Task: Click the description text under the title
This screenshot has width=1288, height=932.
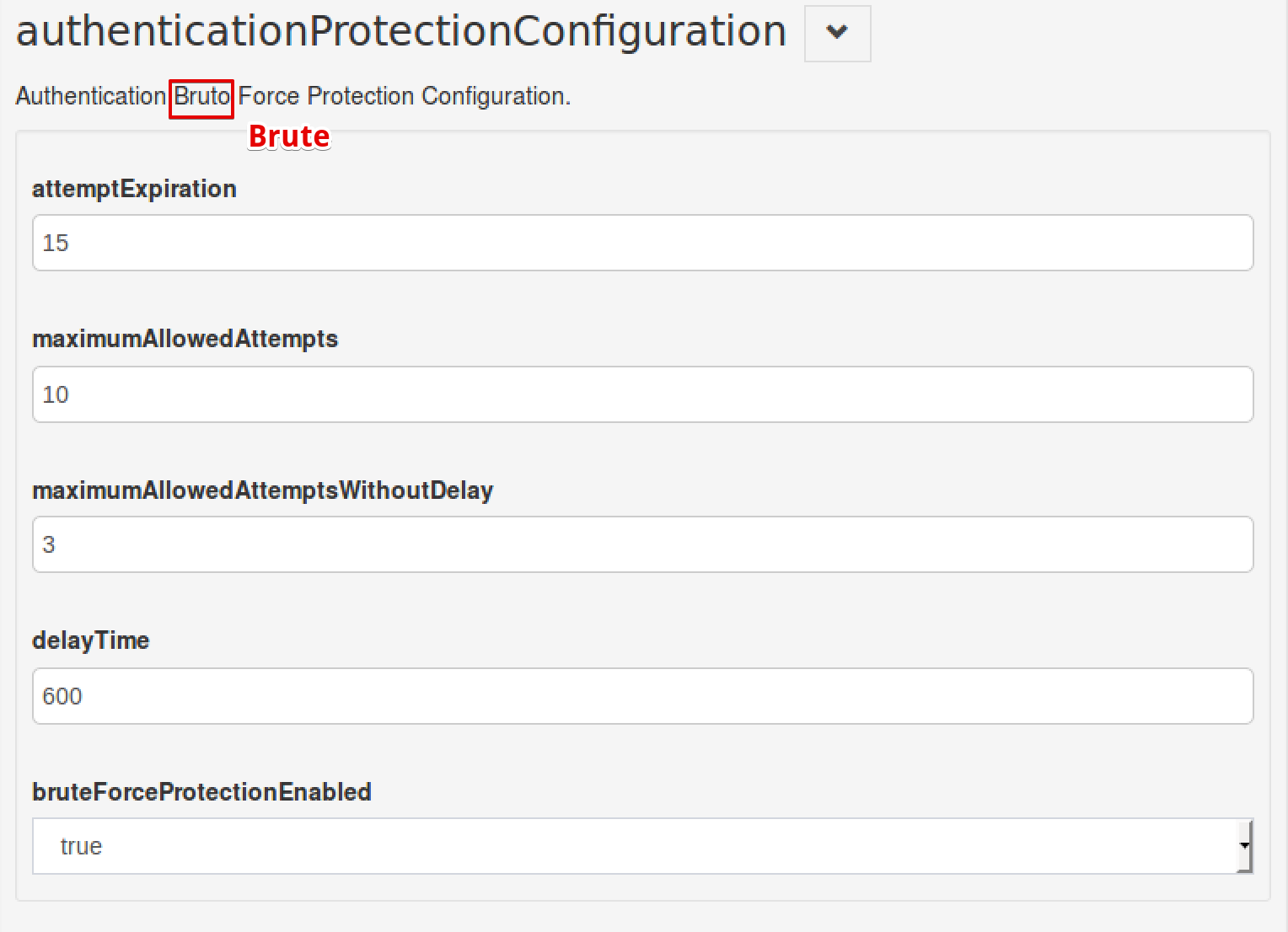Action: pyautogui.click(x=293, y=95)
